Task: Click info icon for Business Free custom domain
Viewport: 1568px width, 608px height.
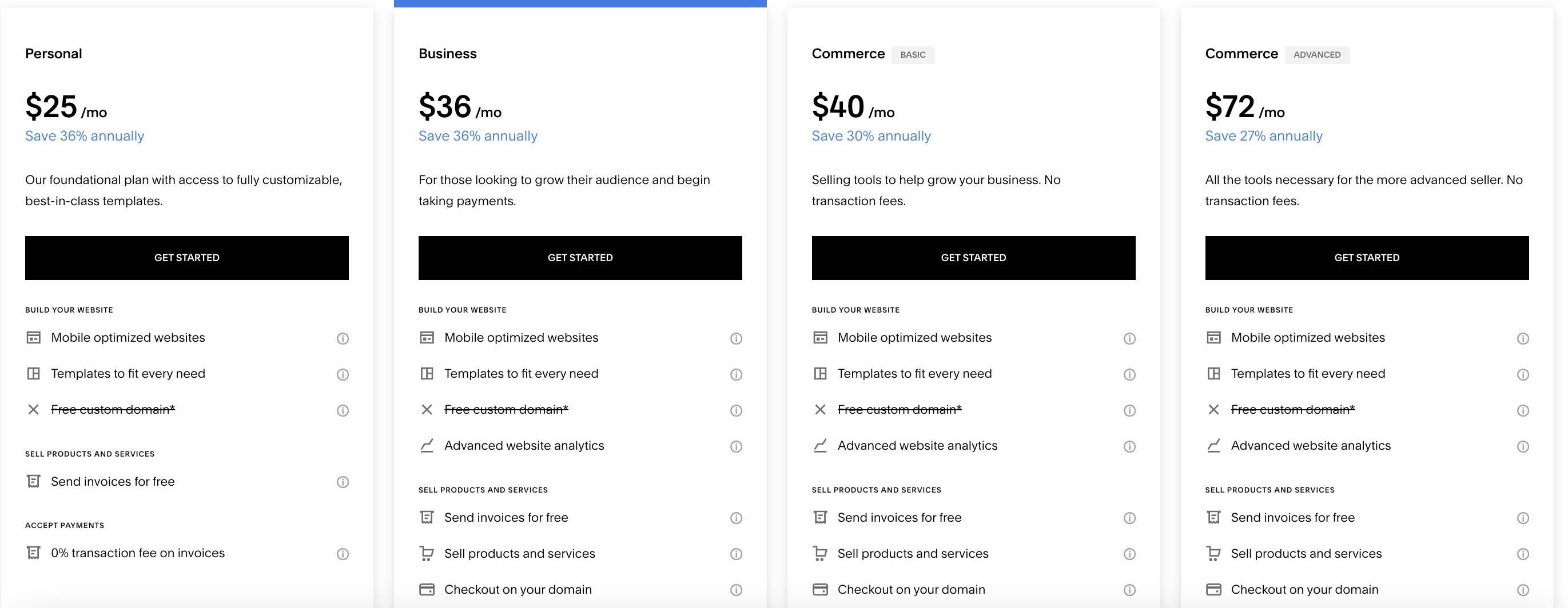Action: click(x=736, y=411)
